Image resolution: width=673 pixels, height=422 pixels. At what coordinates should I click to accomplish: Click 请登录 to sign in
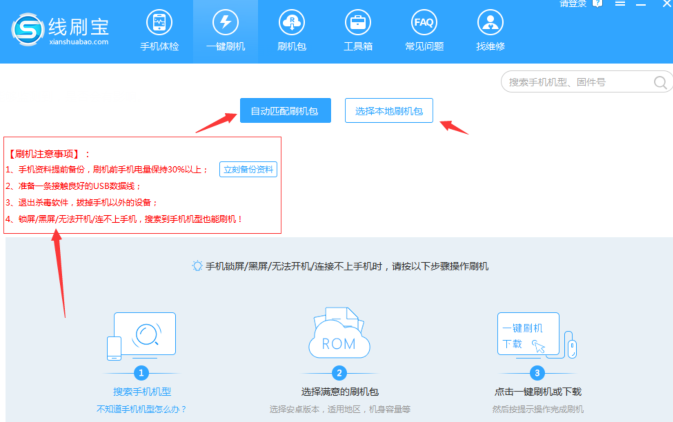click(x=573, y=5)
